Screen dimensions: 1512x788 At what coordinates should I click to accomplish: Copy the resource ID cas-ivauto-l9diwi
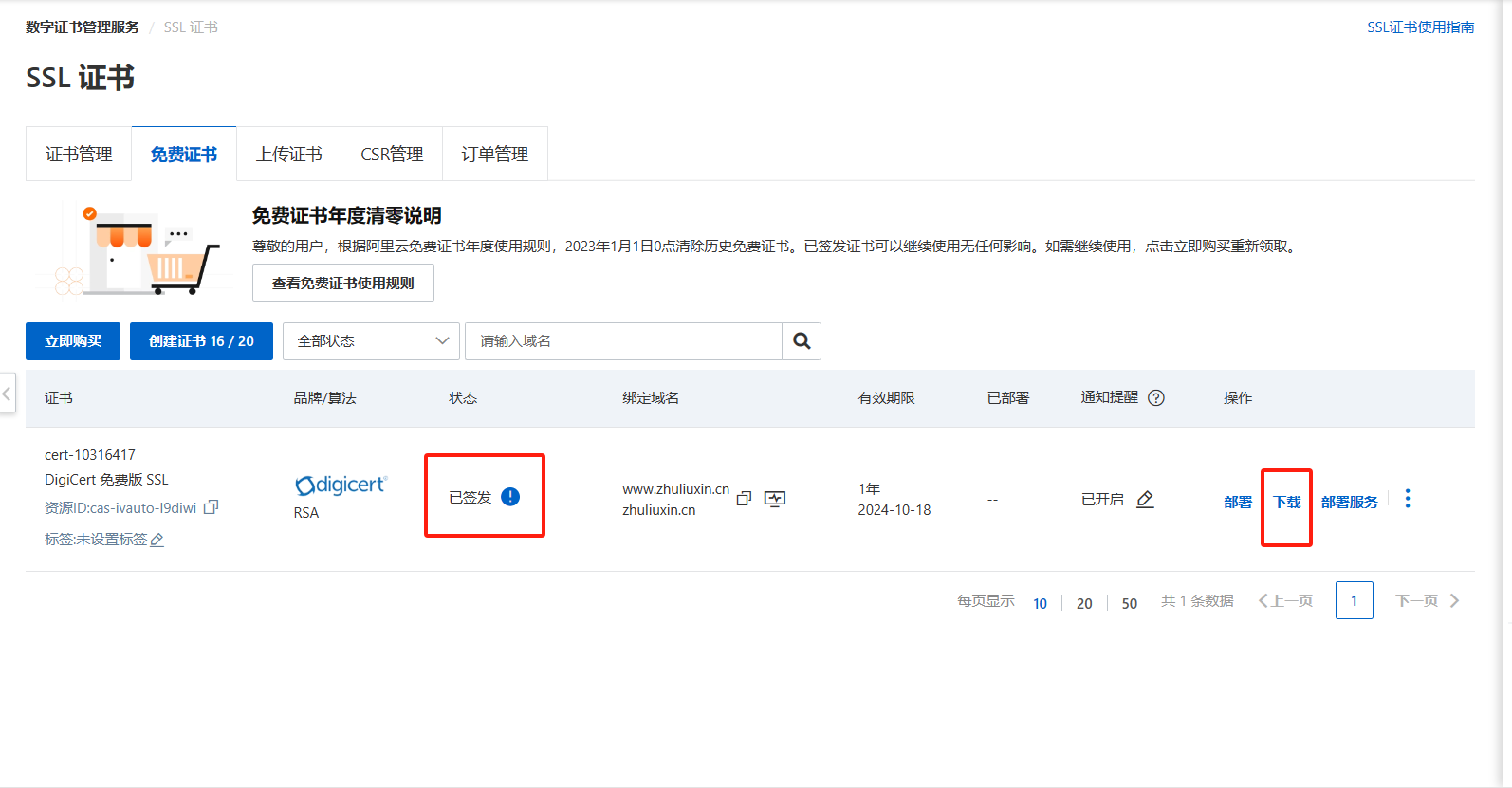coord(212,507)
